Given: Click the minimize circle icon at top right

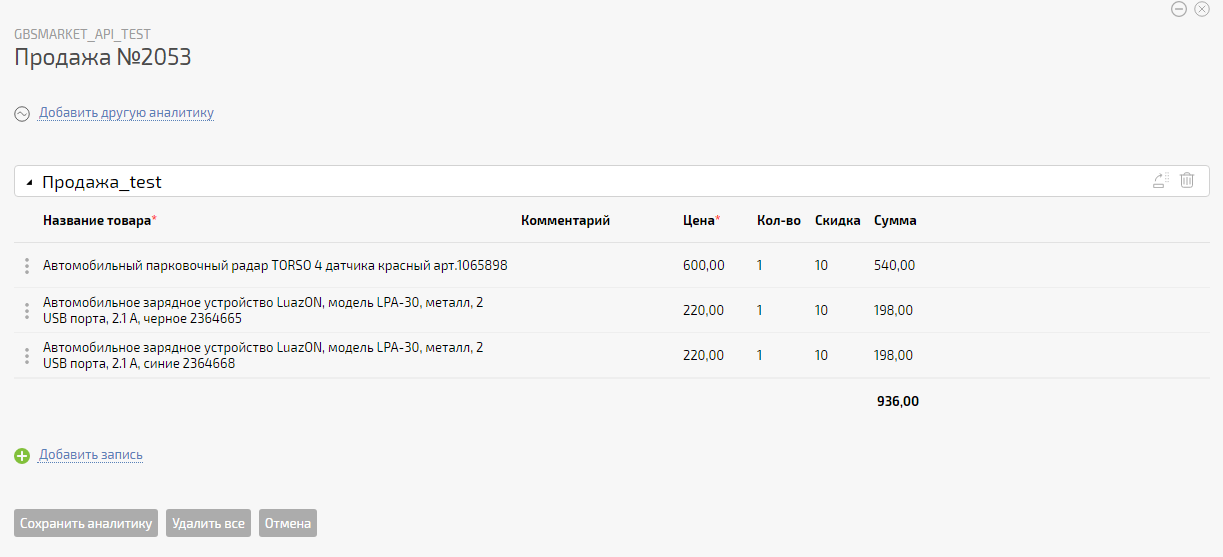Looking at the screenshot, I should 1179,8.
